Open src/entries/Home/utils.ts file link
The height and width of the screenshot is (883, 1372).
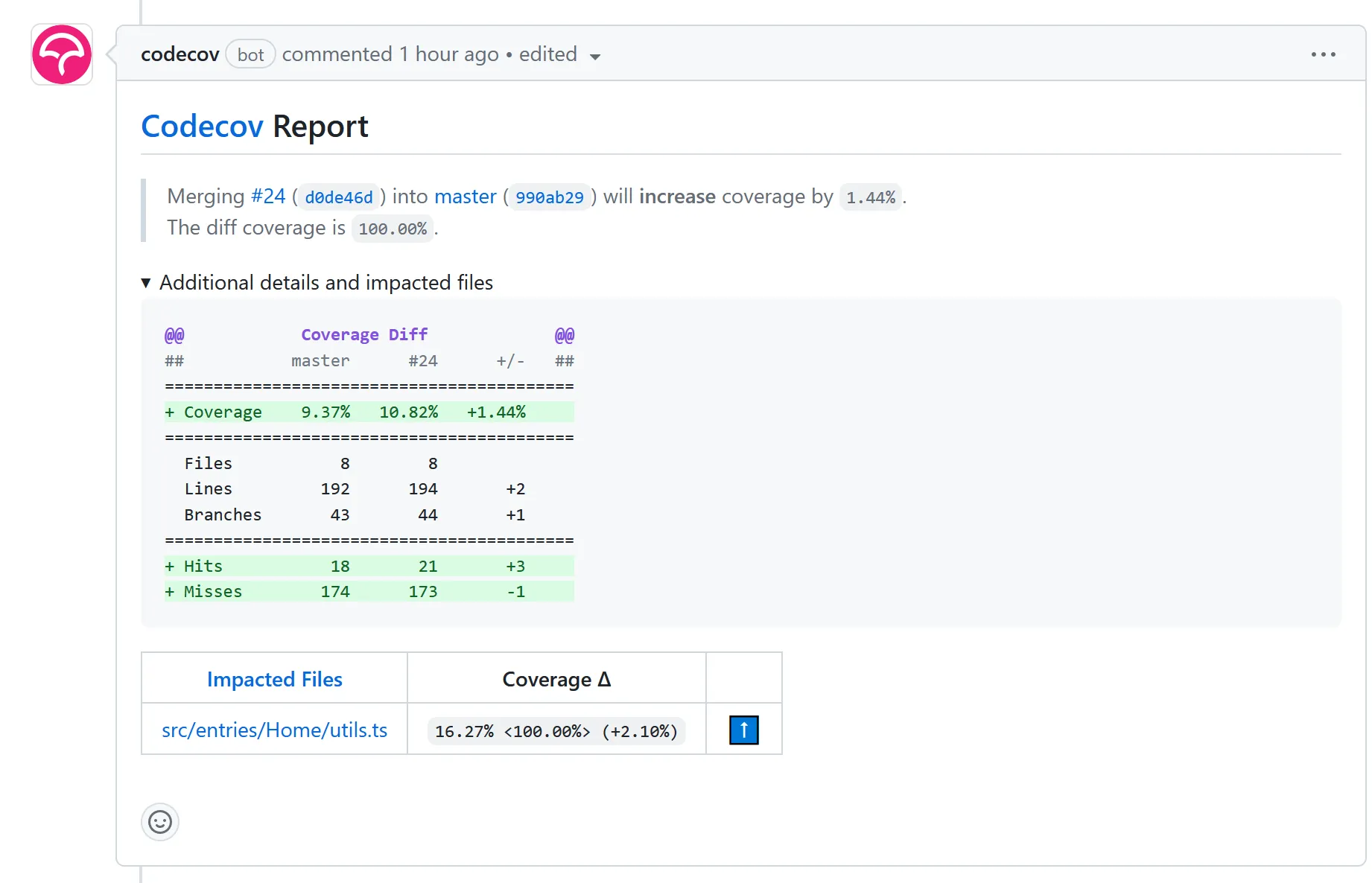point(274,730)
